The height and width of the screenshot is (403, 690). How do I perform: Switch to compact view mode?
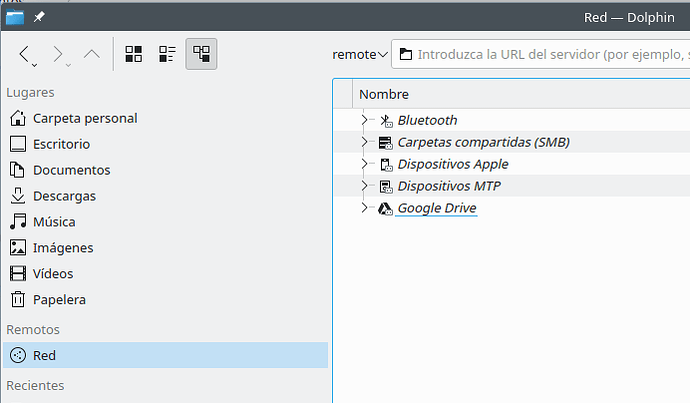pos(167,54)
